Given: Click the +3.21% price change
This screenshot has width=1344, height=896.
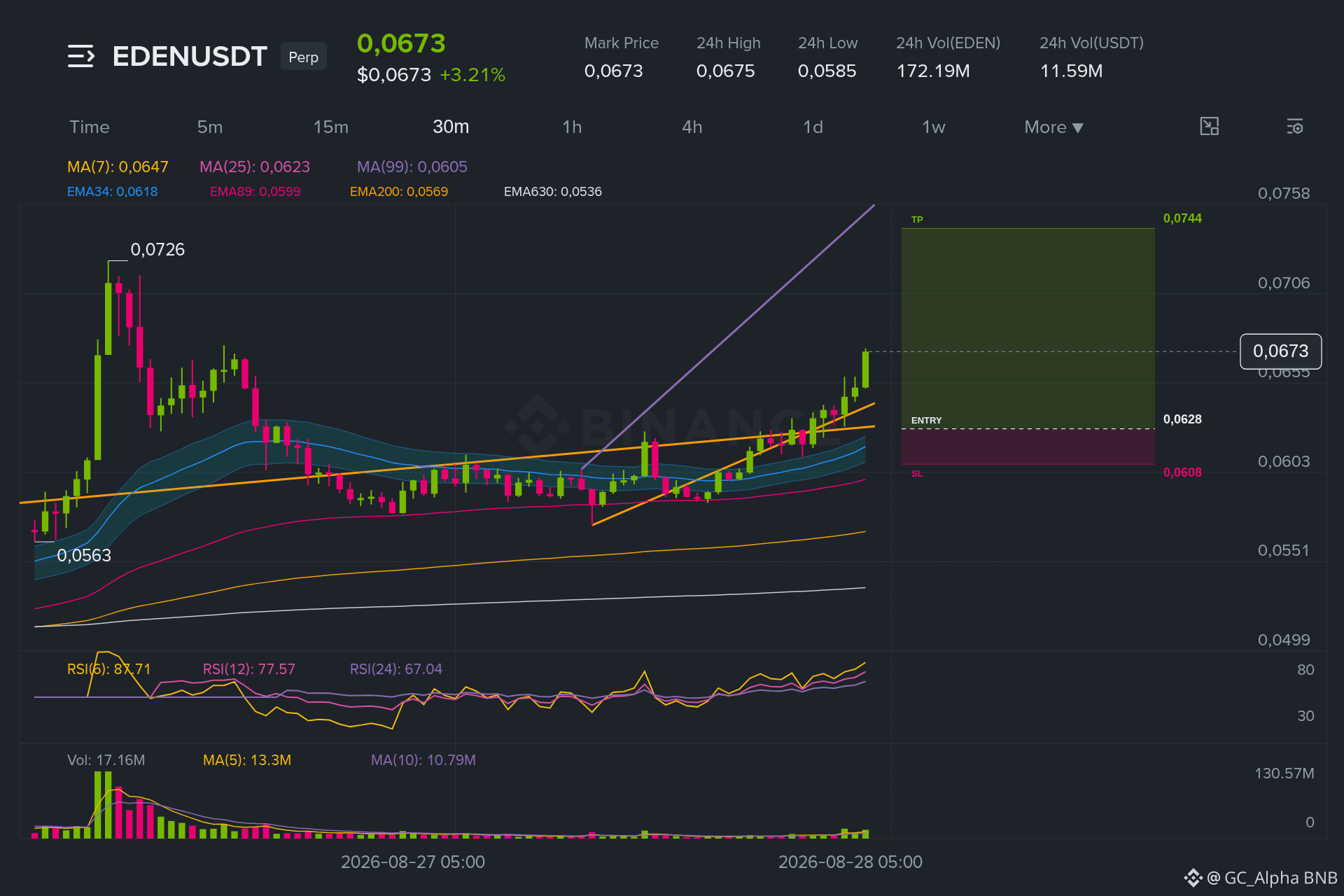Looking at the screenshot, I should pyautogui.click(x=472, y=75).
